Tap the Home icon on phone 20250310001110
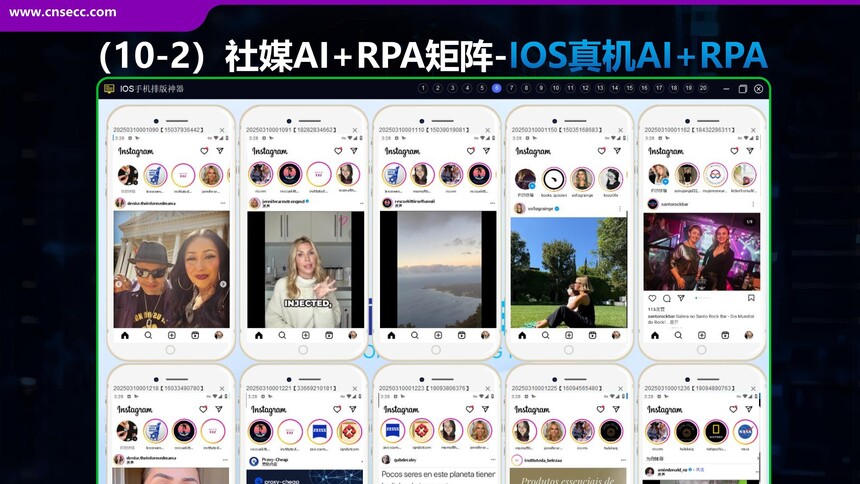860x484 pixels. click(x=391, y=335)
